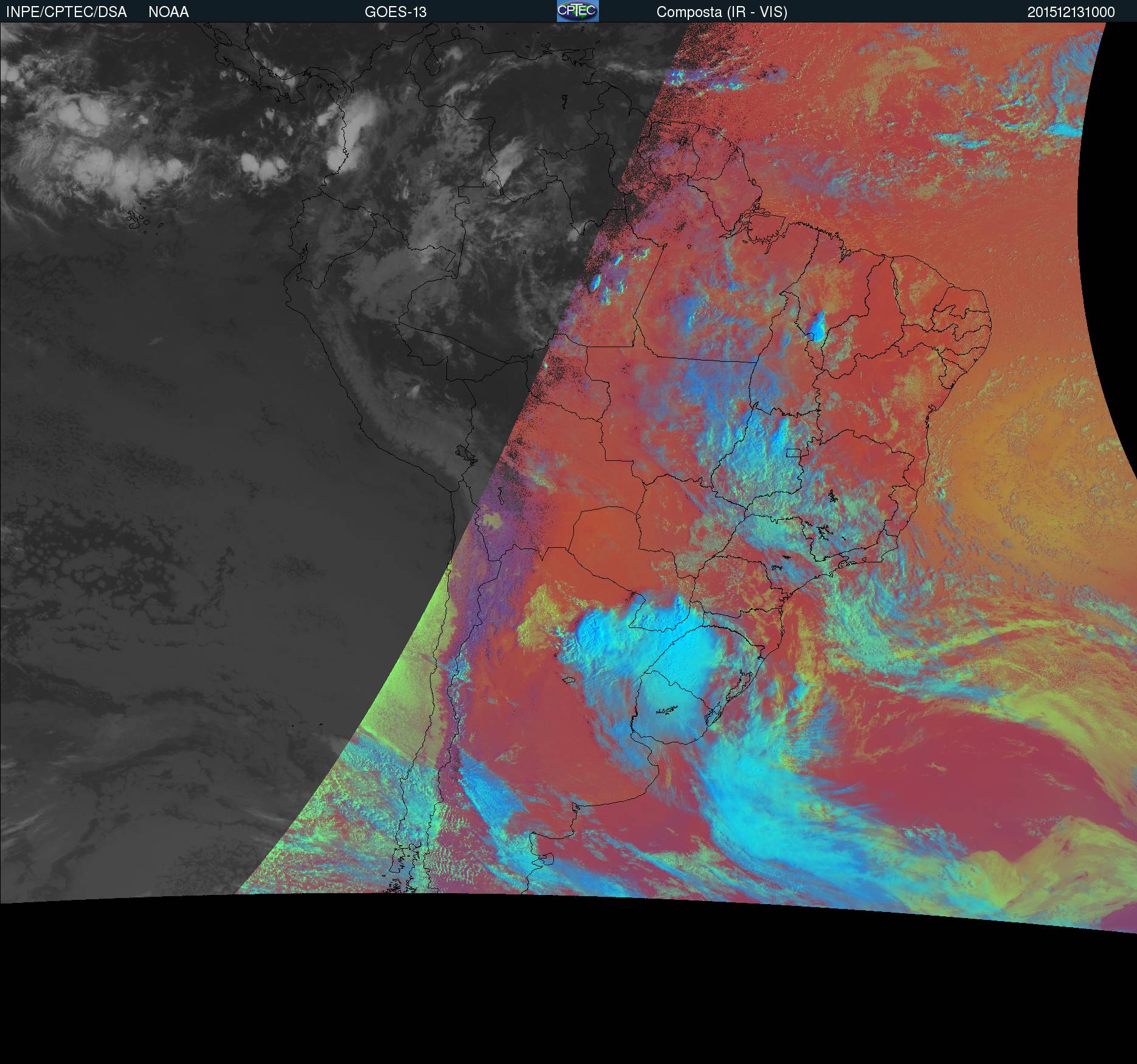Click the 201512131000 timestamp
This screenshot has height=1064, width=1137.
click(1071, 12)
